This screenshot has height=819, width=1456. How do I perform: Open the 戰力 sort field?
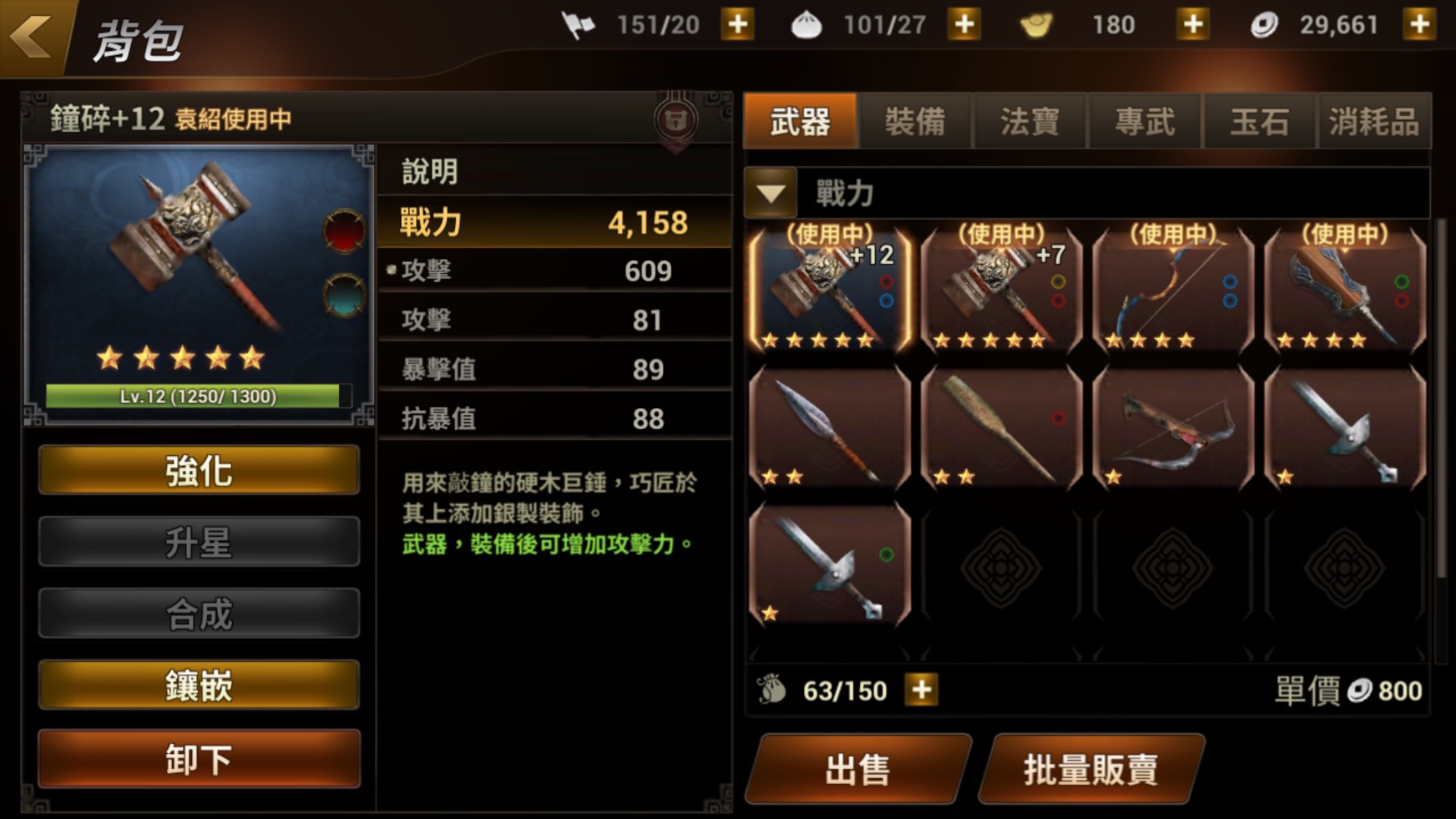tap(1087, 193)
